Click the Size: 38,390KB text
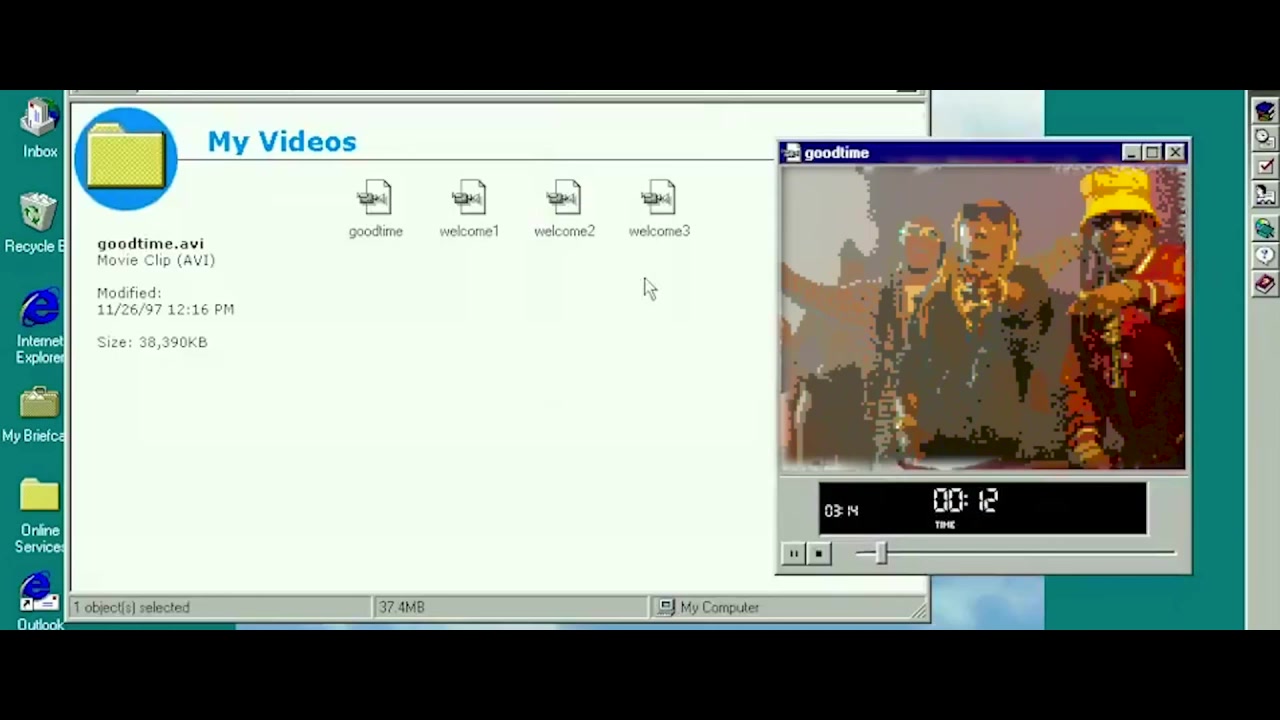Screen dimensions: 1280x720 click(152, 342)
